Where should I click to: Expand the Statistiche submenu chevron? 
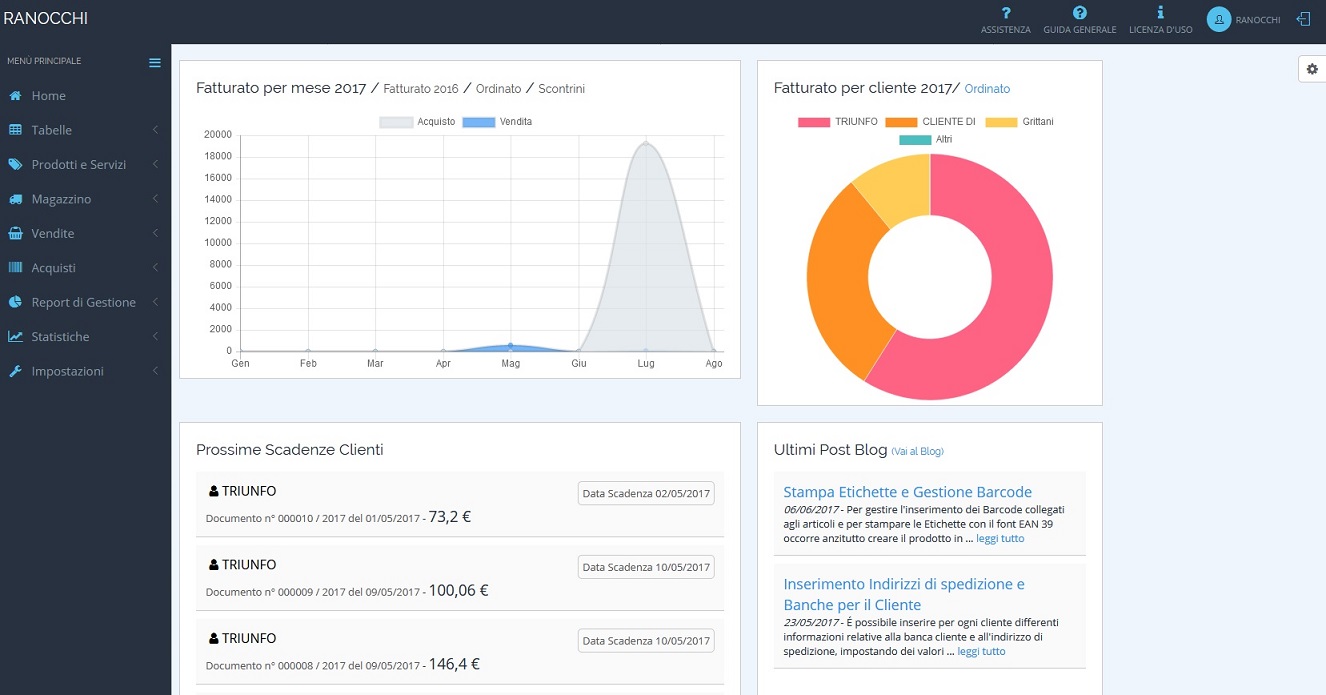(x=155, y=337)
